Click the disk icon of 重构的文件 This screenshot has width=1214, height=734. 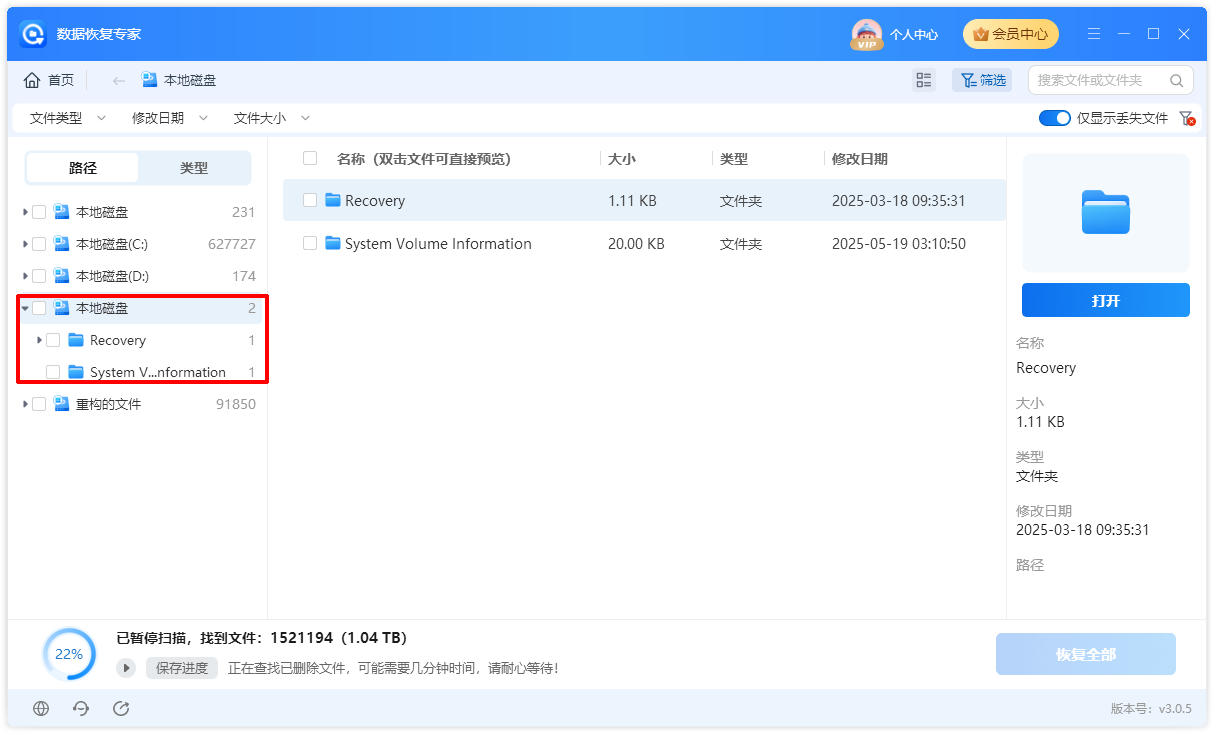pos(62,404)
